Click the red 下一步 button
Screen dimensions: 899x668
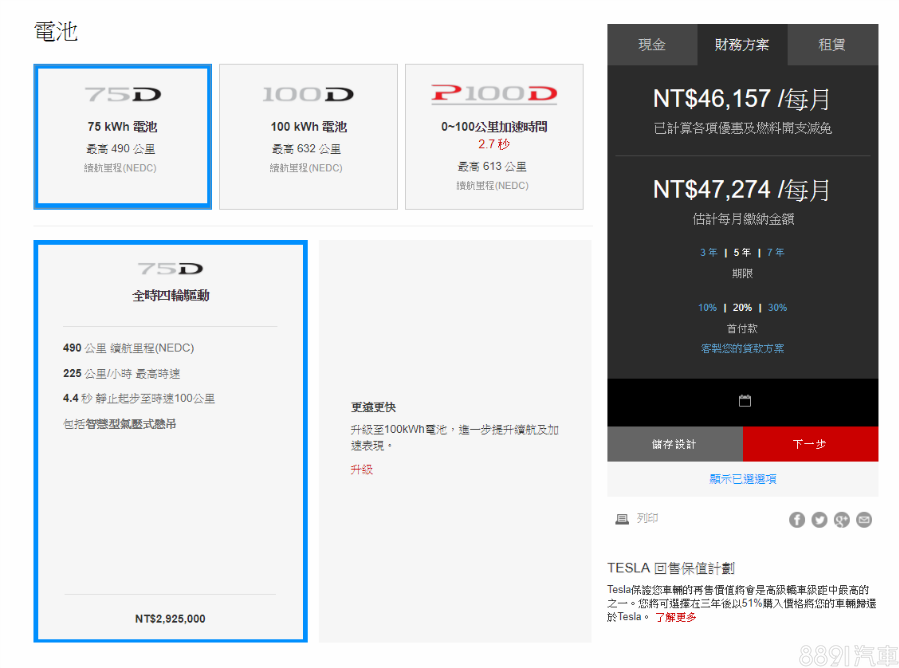[810, 444]
